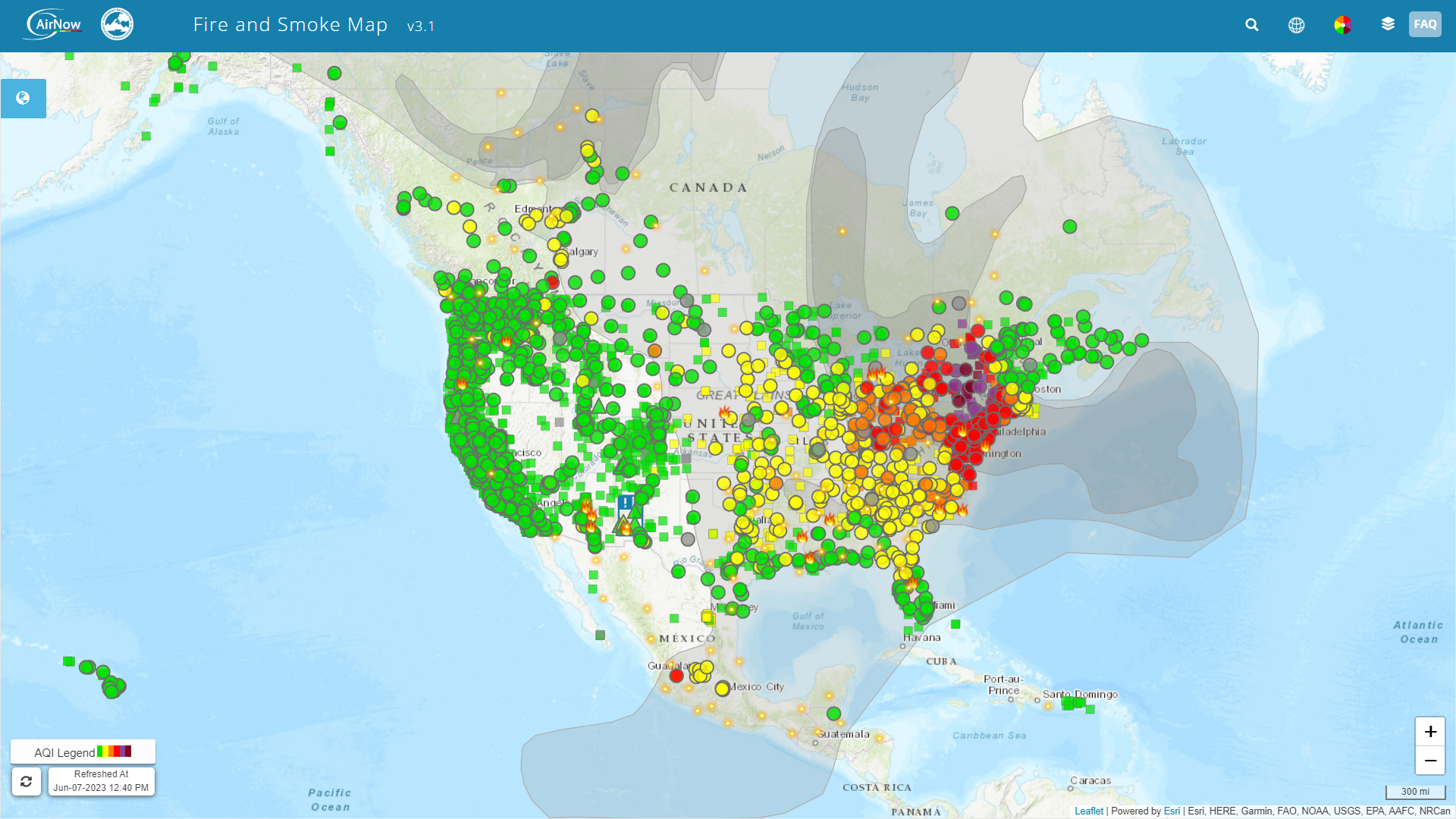
Task: Open the globe language/basemap menu
Action: (x=1297, y=25)
